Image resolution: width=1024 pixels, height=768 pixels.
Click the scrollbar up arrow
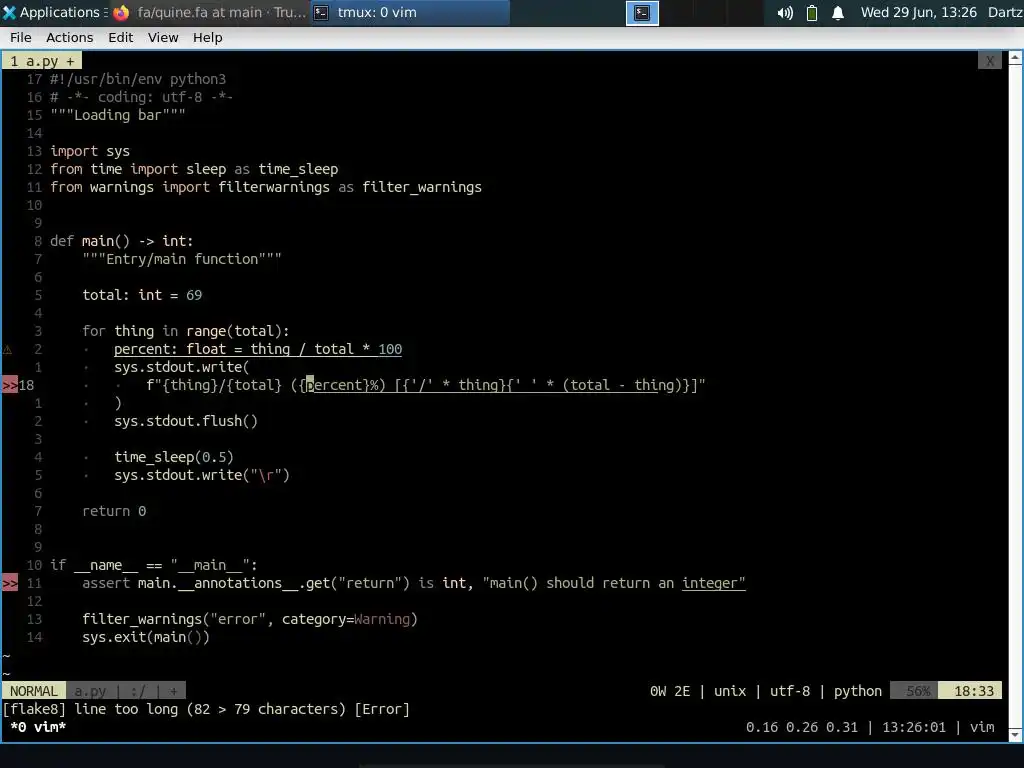pos(1015,58)
